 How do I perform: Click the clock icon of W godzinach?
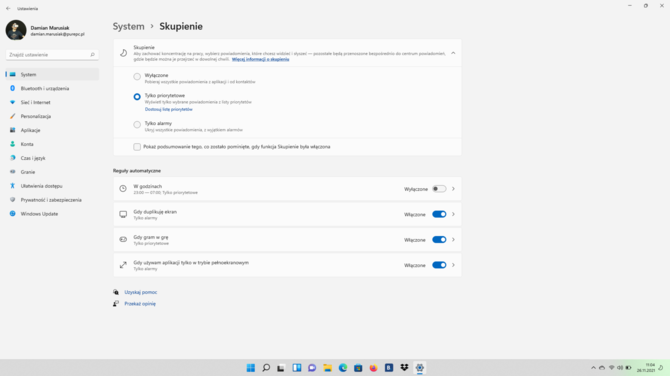(123, 188)
